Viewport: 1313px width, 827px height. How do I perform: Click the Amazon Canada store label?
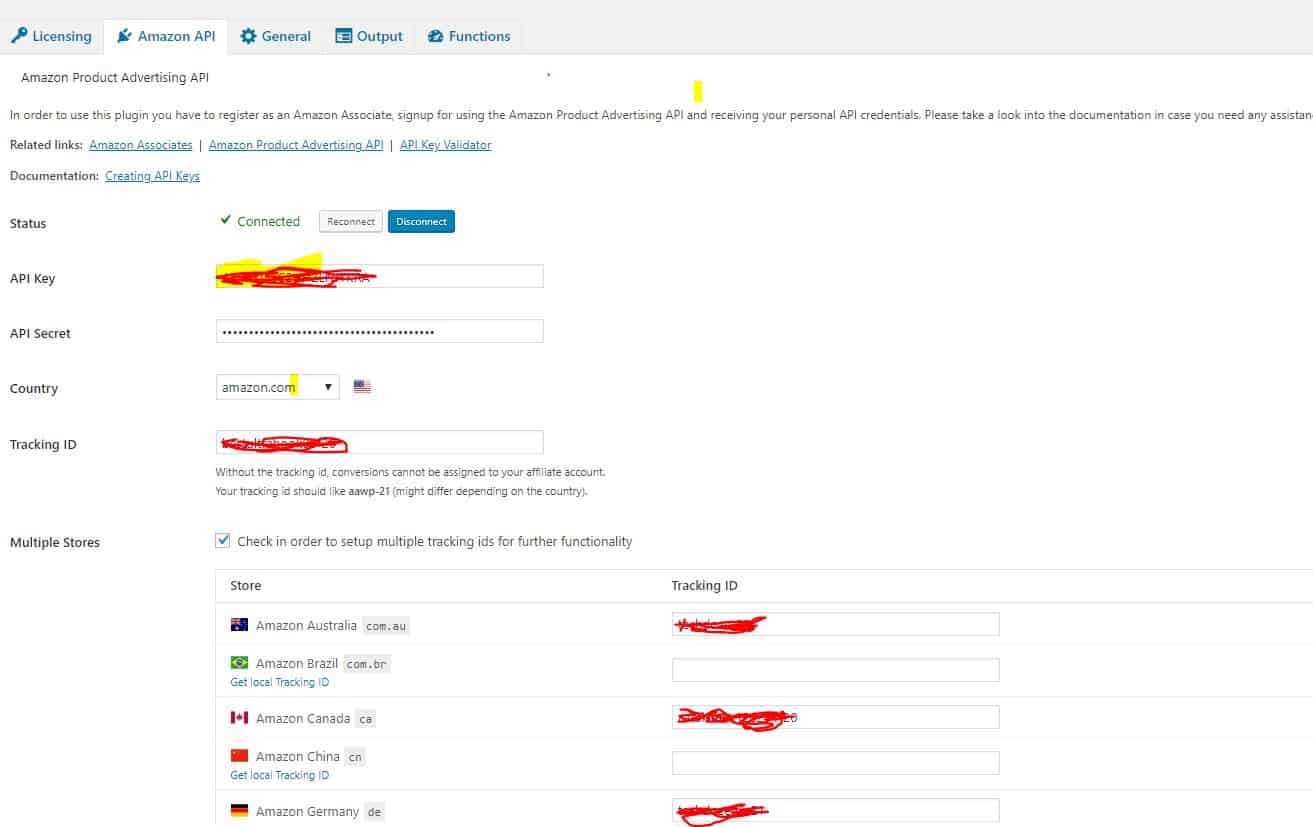(x=303, y=718)
